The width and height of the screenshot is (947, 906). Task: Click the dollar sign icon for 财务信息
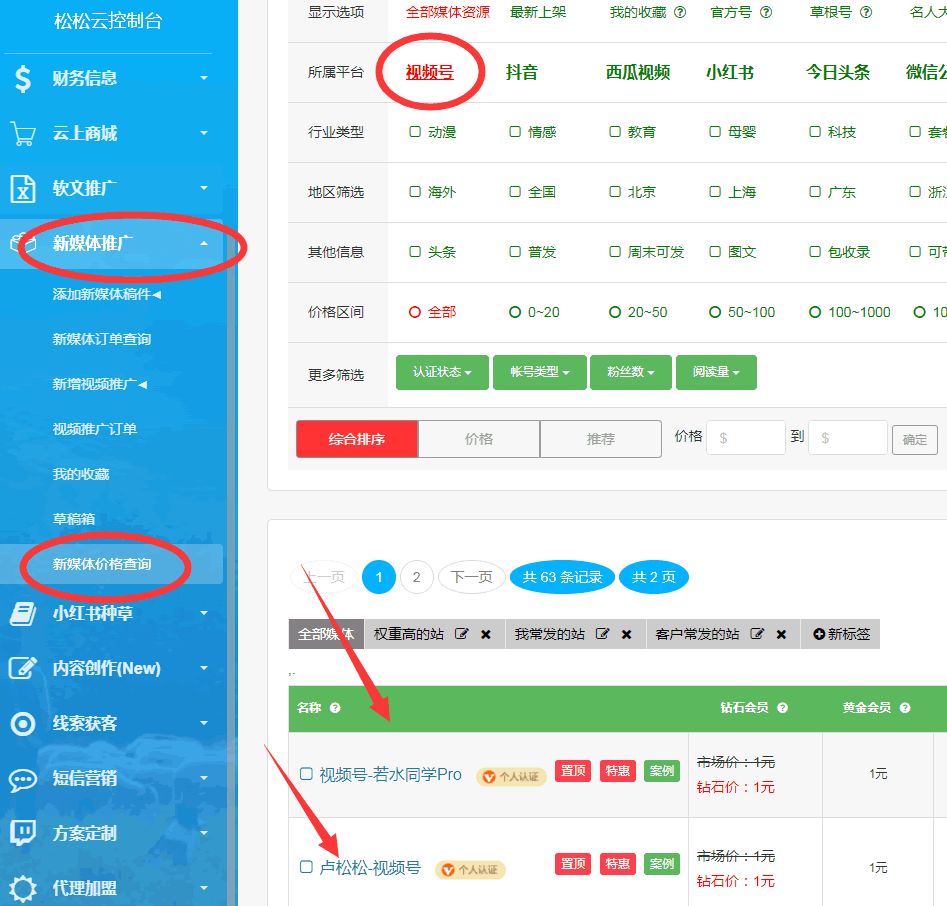[22, 78]
